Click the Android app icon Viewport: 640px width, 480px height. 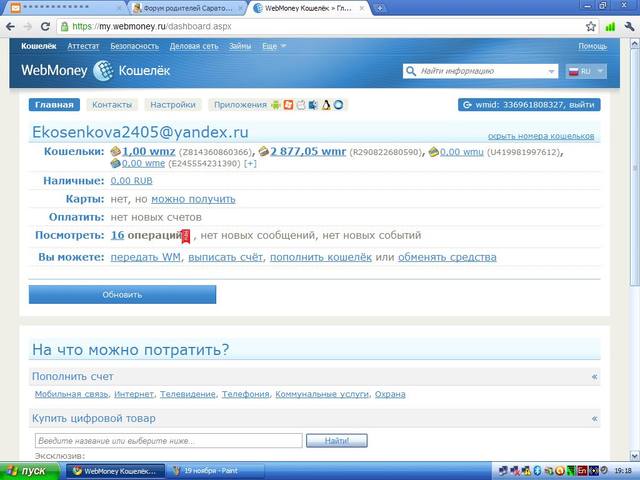pyautogui.click(x=276, y=105)
